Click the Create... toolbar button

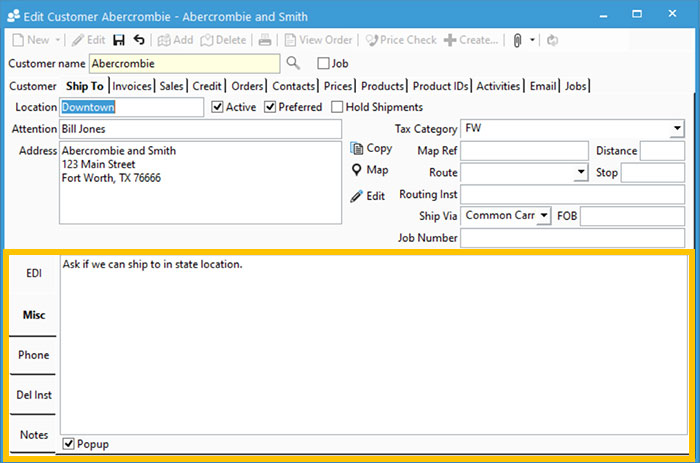[471, 40]
